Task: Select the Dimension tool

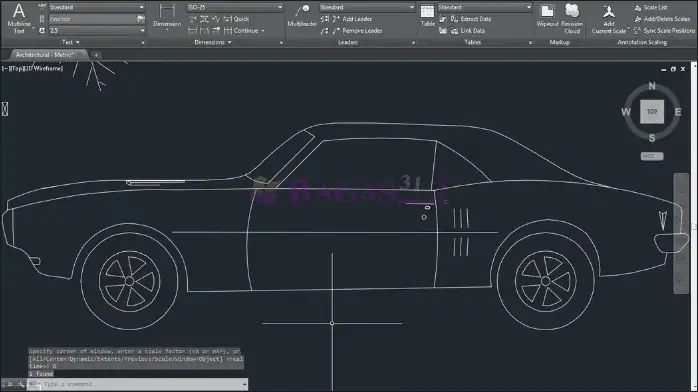Action: (x=167, y=17)
